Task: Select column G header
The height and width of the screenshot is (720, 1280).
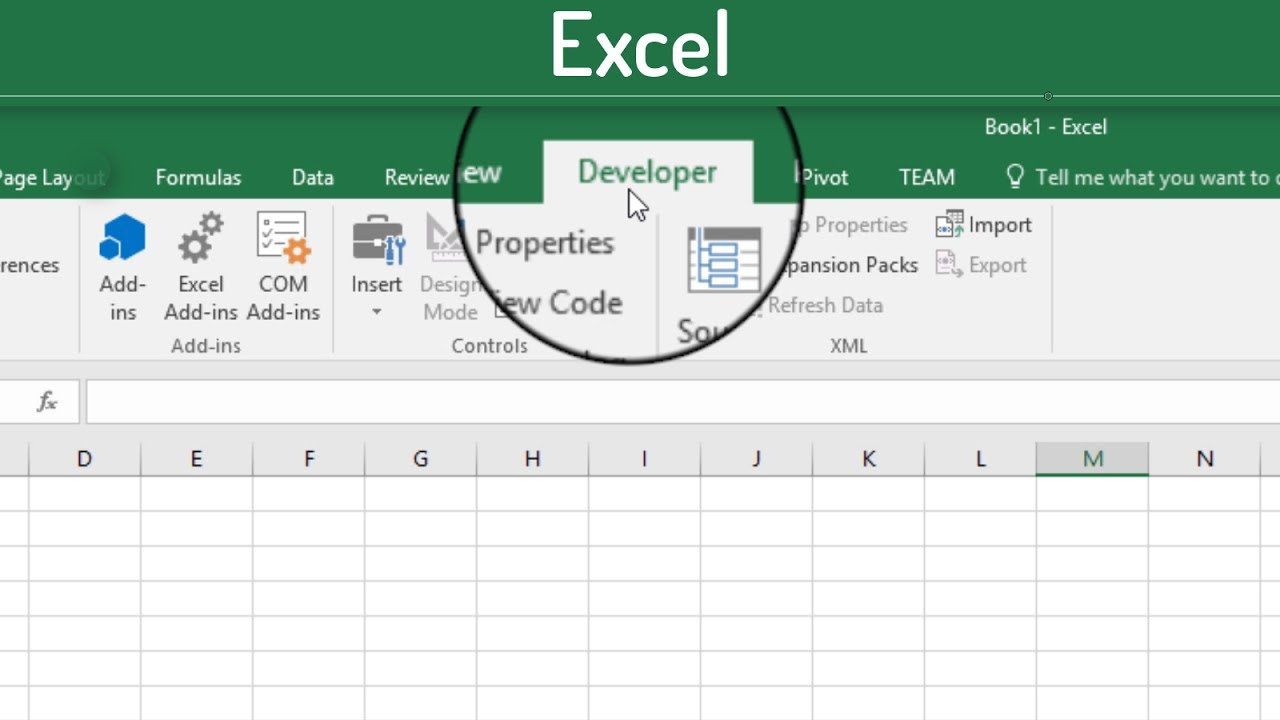Action: click(420, 459)
